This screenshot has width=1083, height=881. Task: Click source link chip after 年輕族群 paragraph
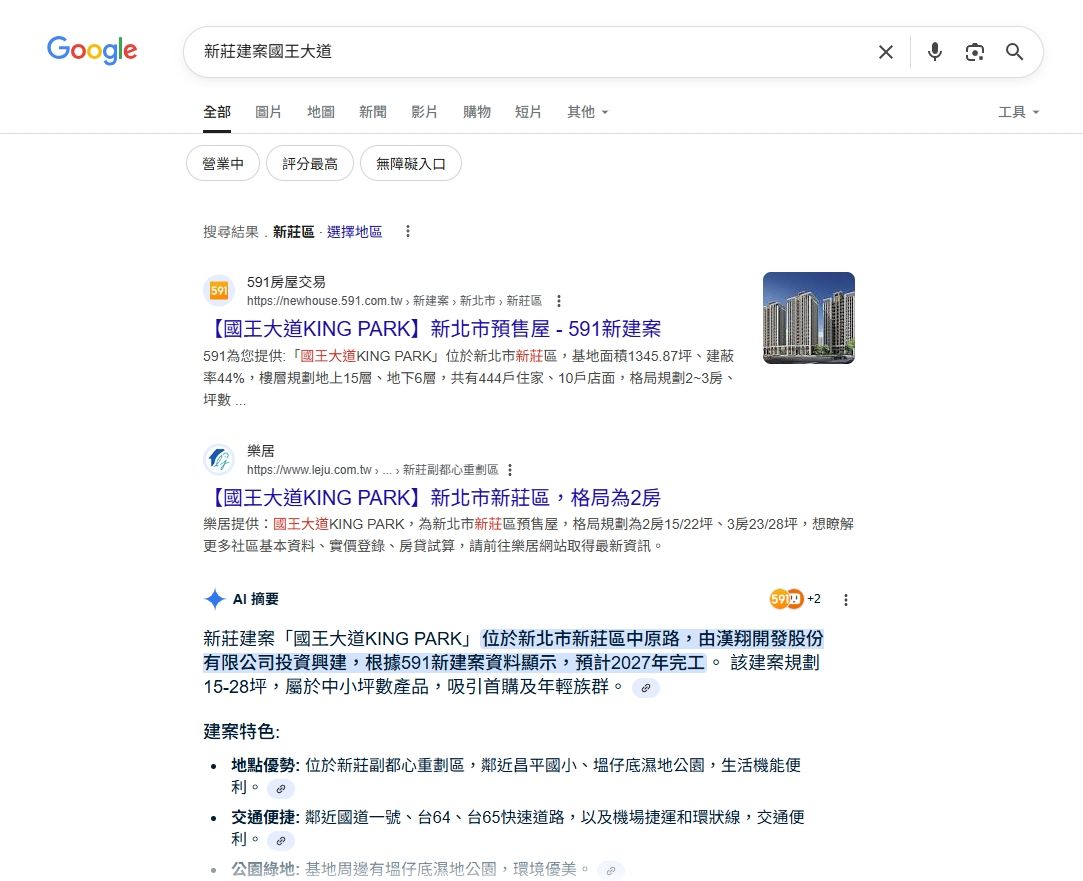tap(646, 688)
